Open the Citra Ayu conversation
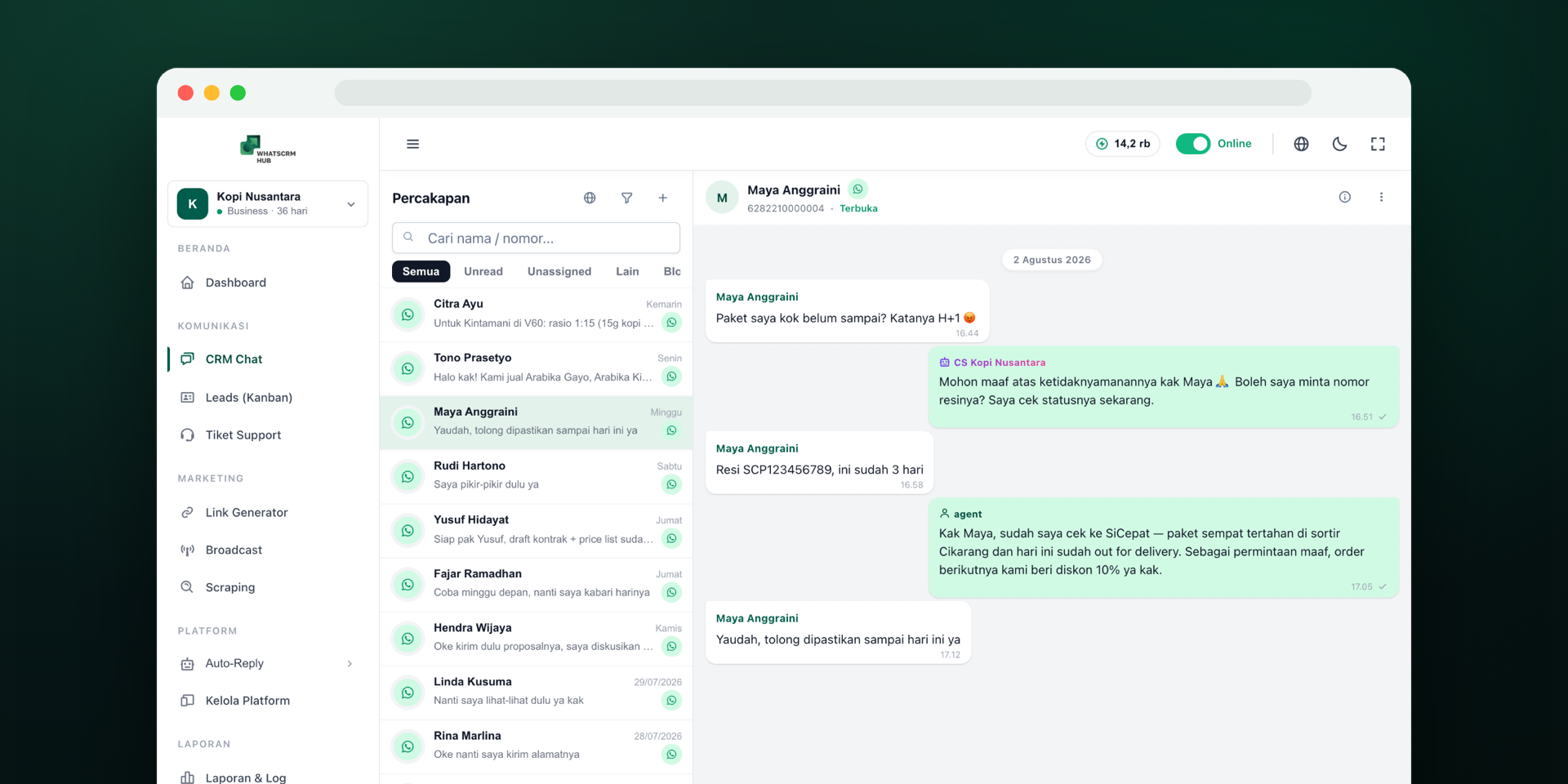 coord(536,314)
